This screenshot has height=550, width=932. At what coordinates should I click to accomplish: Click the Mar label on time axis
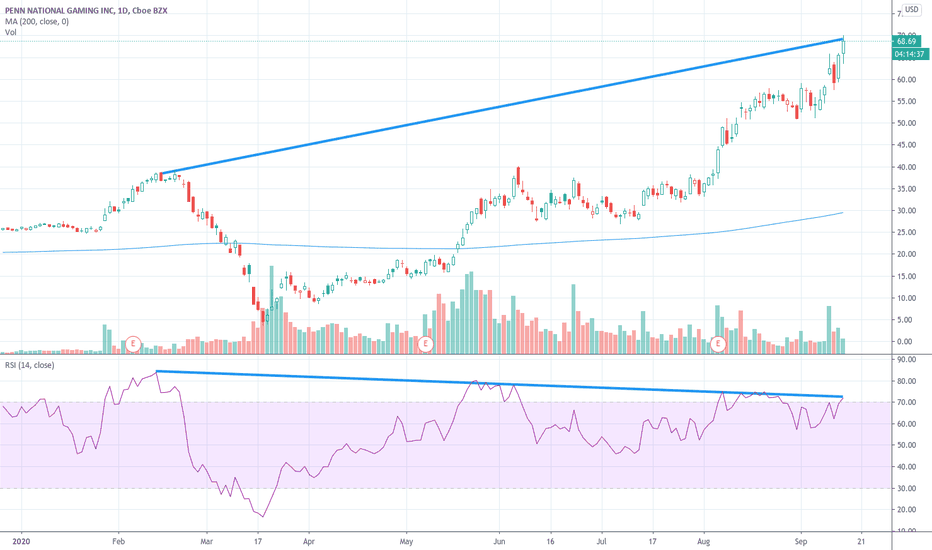pyautogui.click(x=206, y=542)
